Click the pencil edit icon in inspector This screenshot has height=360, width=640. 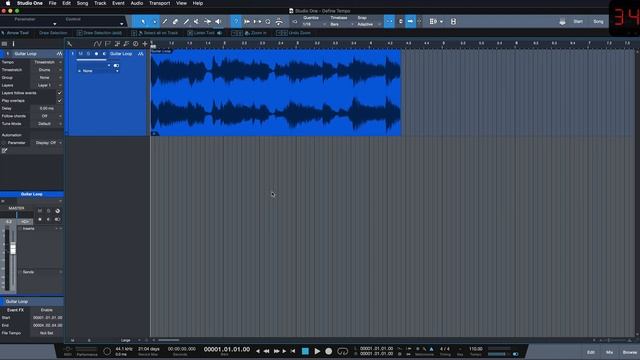click(x=4, y=151)
